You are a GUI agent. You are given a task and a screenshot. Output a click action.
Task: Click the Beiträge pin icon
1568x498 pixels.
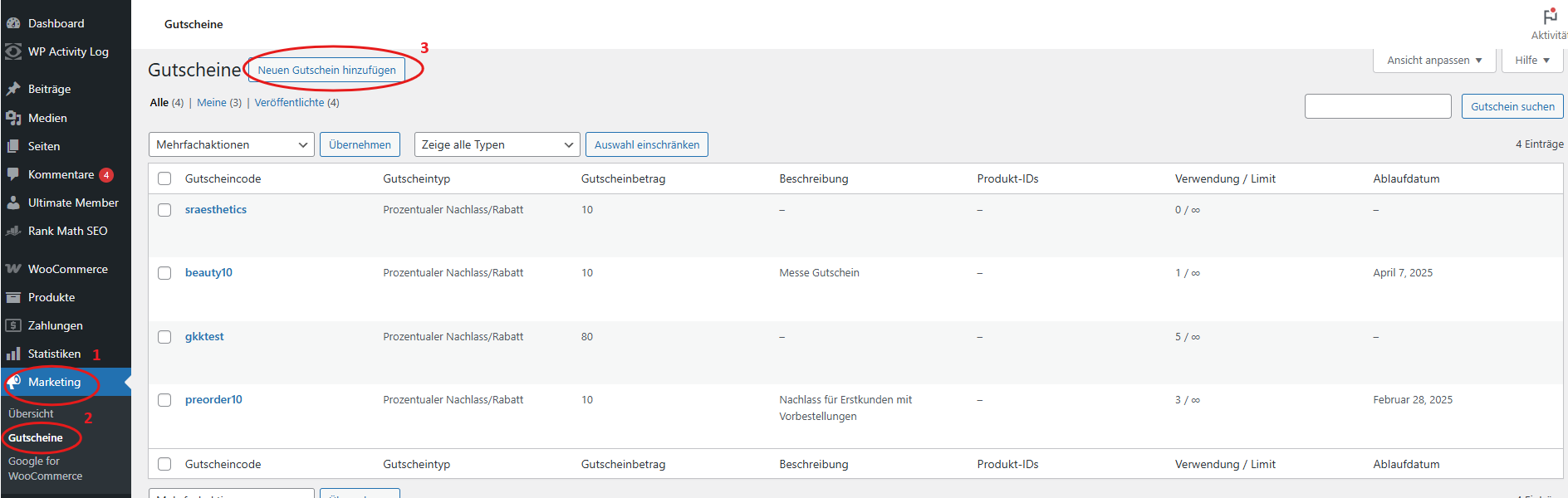coord(13,89)
